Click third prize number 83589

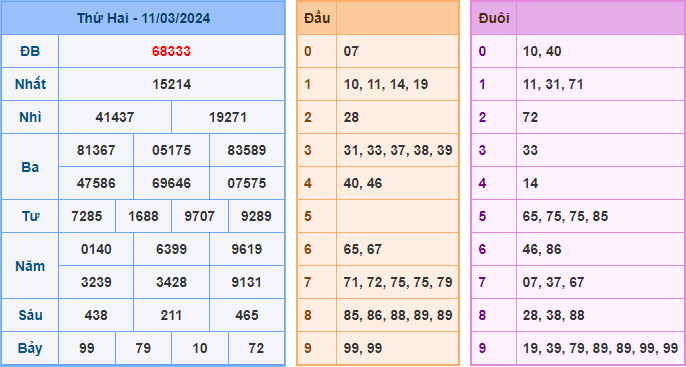247,150
